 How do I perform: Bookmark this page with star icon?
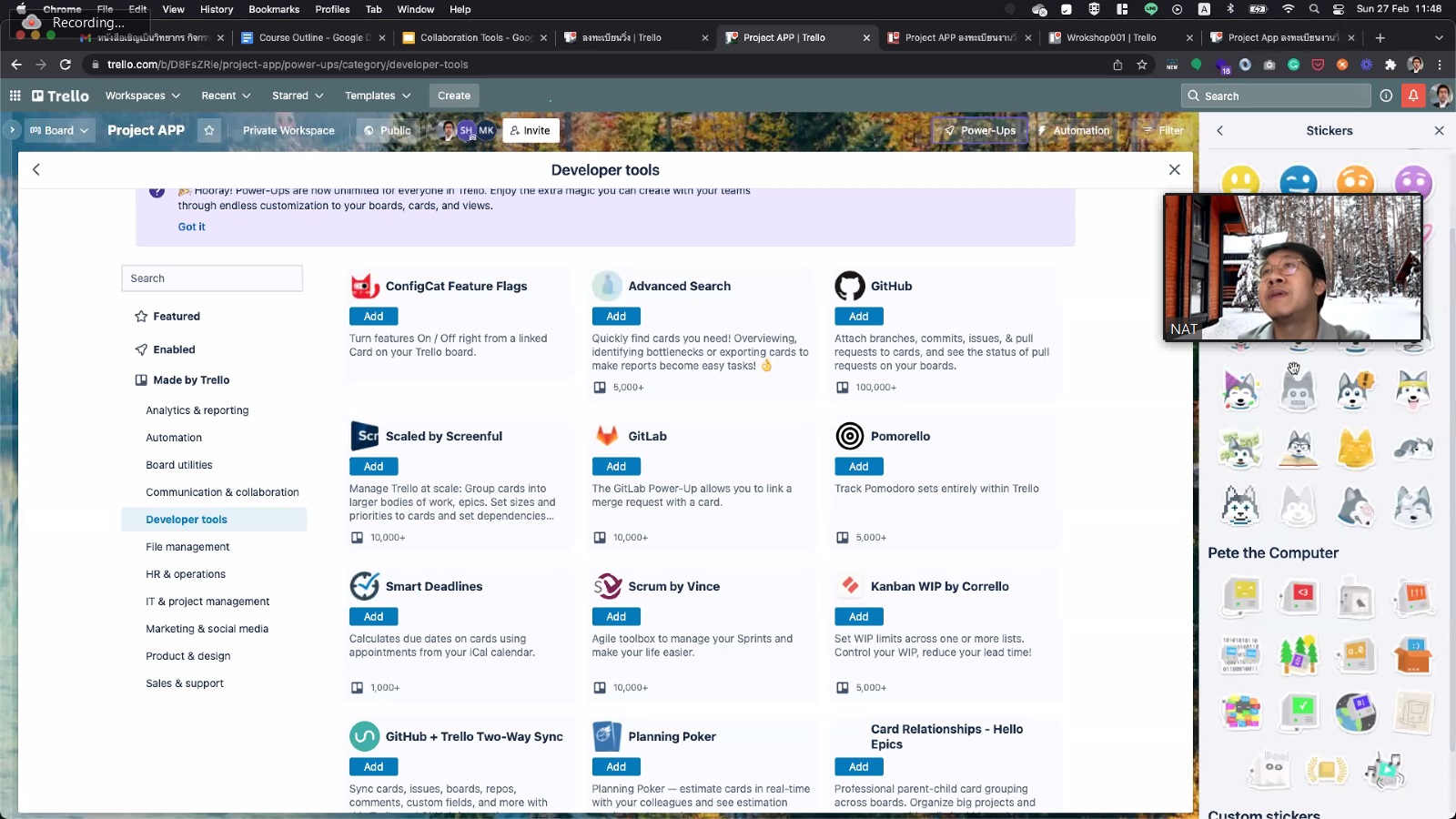tap(1142, 65)
